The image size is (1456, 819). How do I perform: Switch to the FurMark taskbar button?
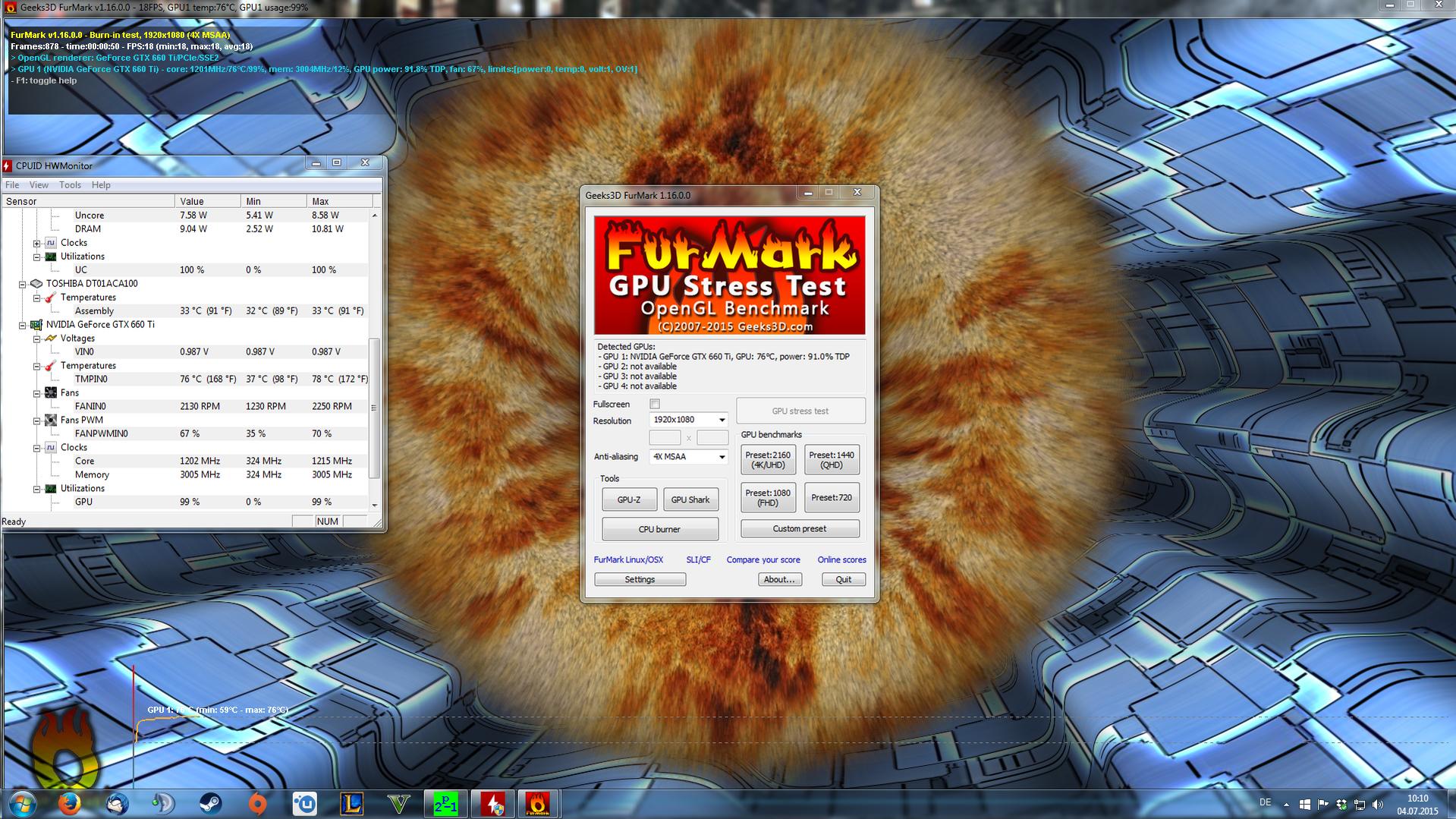click(x=539, y=803)
